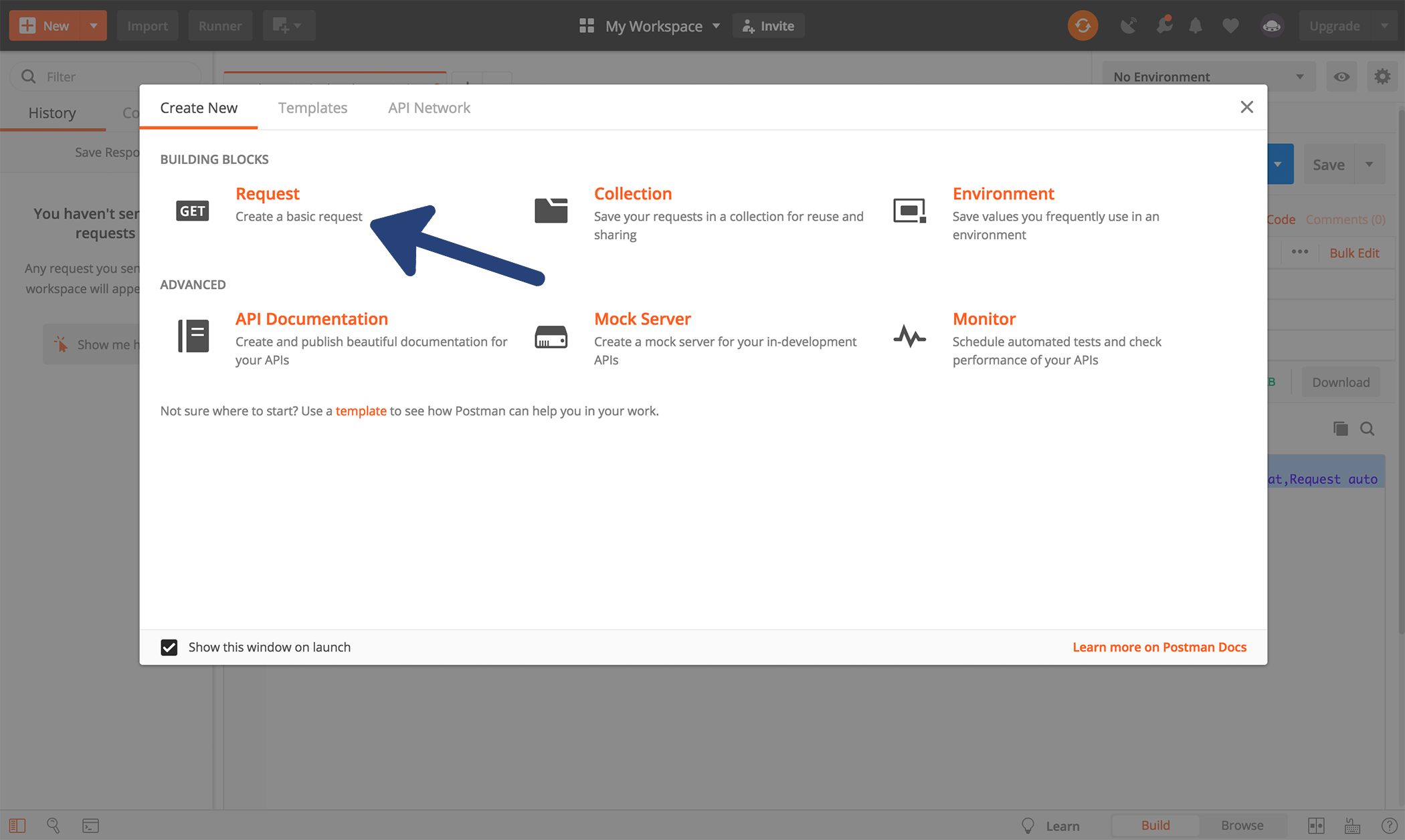Open the help question mark icon
The image size is (1405, 840).
(1389, 826)
